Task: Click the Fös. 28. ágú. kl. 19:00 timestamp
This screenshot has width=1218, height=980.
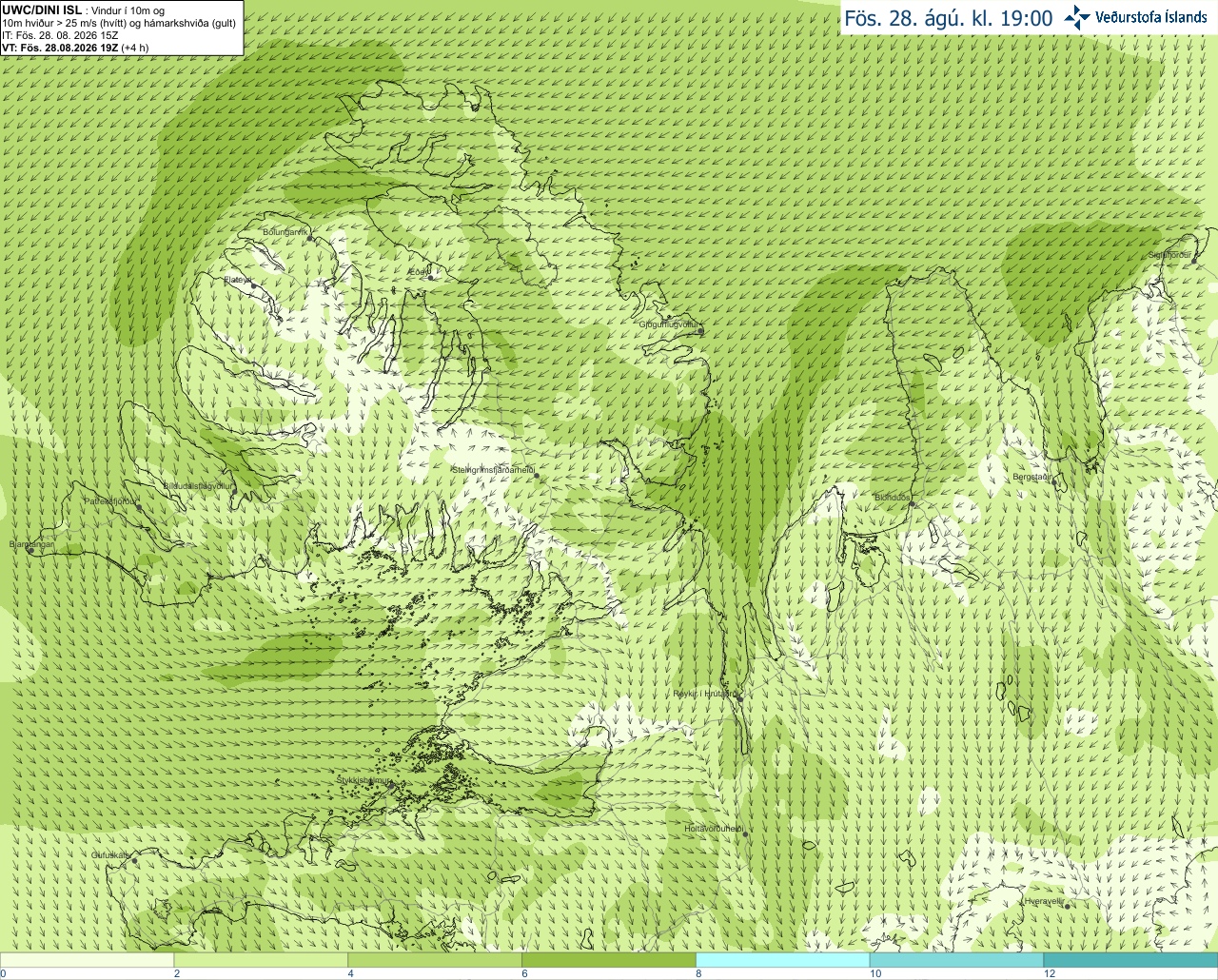Action: [949, 18]
